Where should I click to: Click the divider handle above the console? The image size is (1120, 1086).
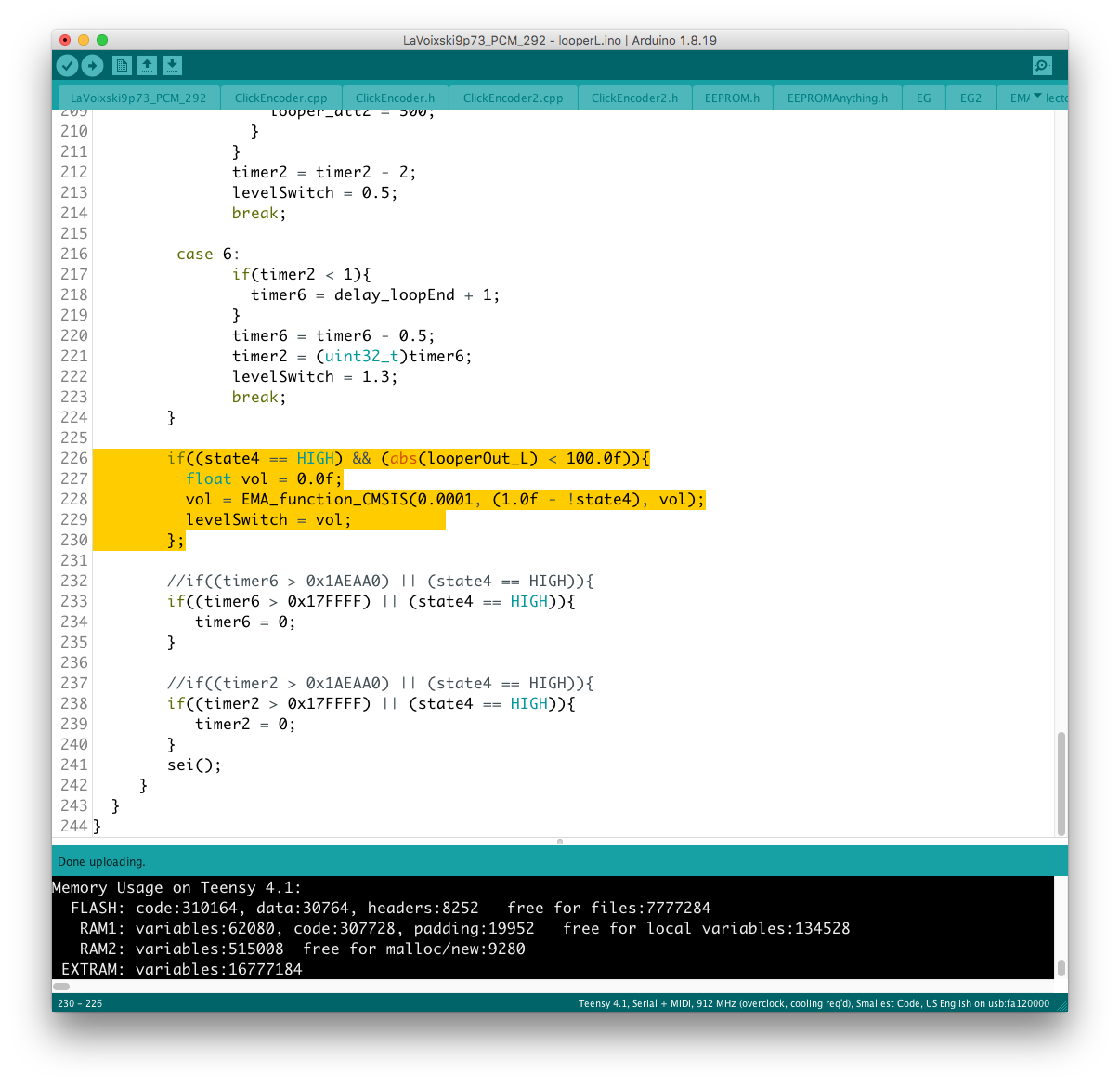click(x=559, y=842)
